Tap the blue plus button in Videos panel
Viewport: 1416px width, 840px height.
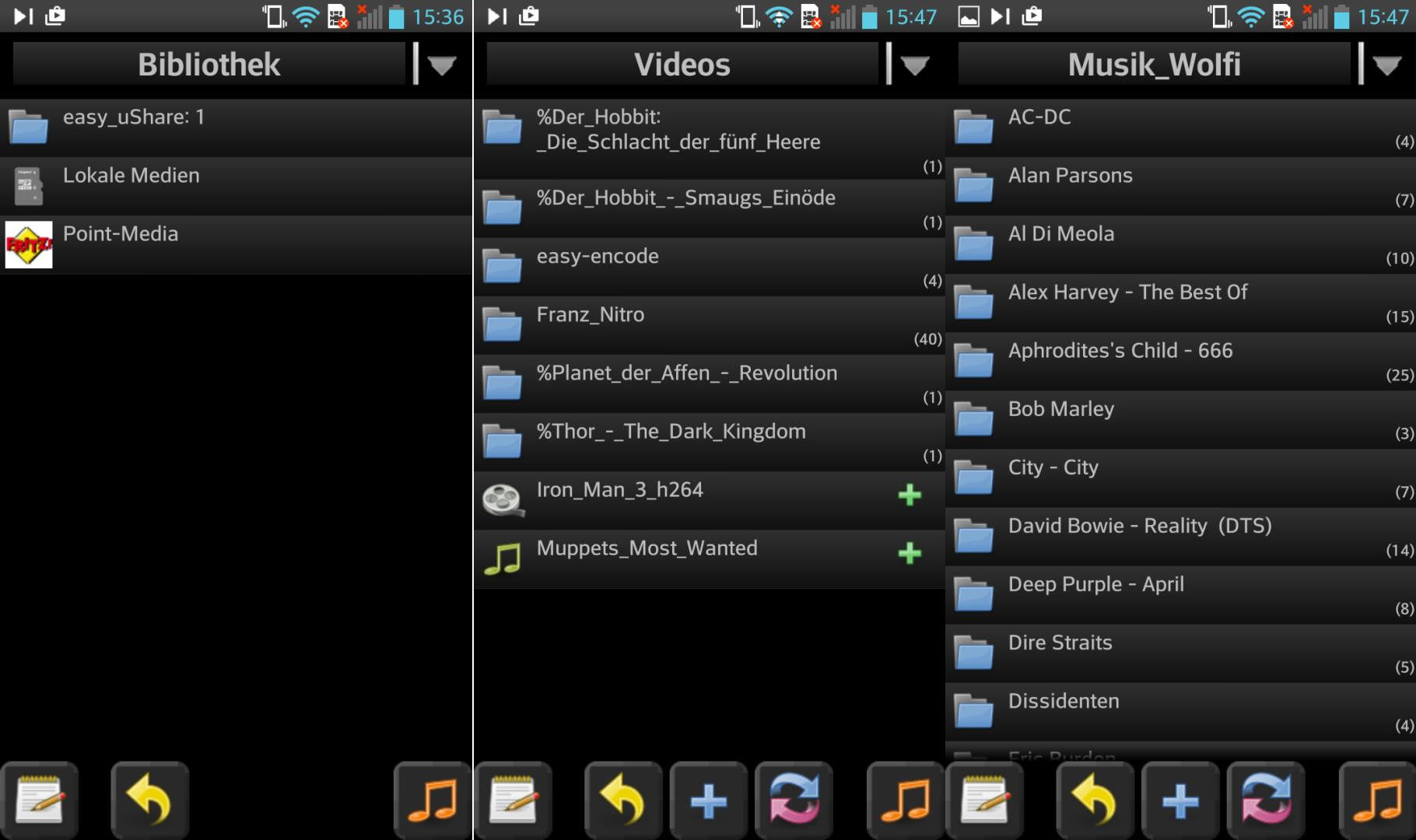point(709,800)
